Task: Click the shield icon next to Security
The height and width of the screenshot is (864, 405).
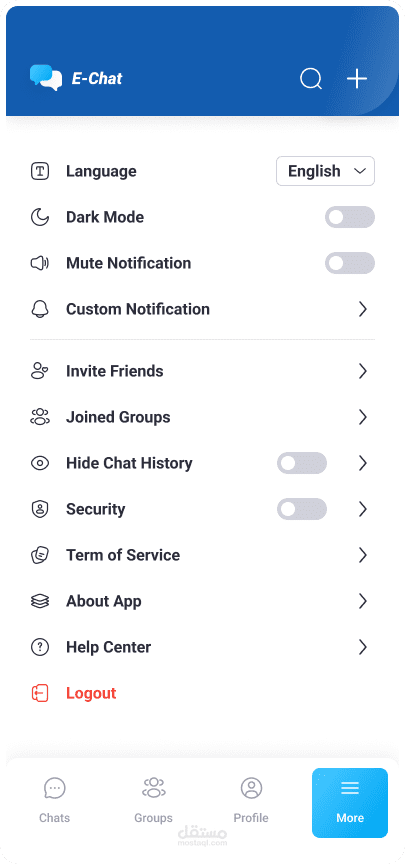Action: 40,509
